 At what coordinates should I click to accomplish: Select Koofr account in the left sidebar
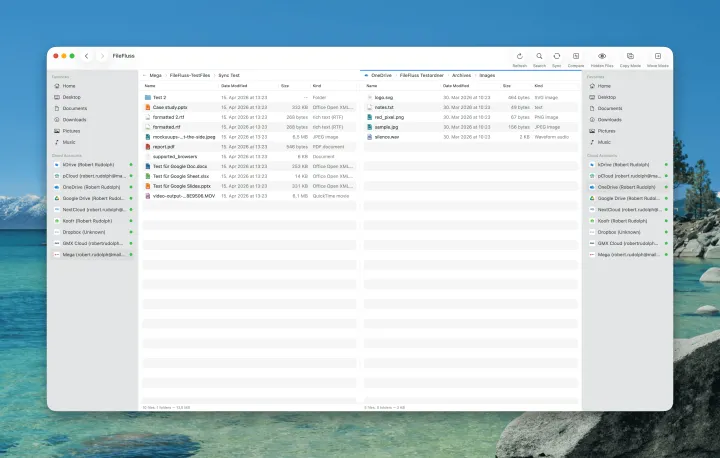(93, 221)
